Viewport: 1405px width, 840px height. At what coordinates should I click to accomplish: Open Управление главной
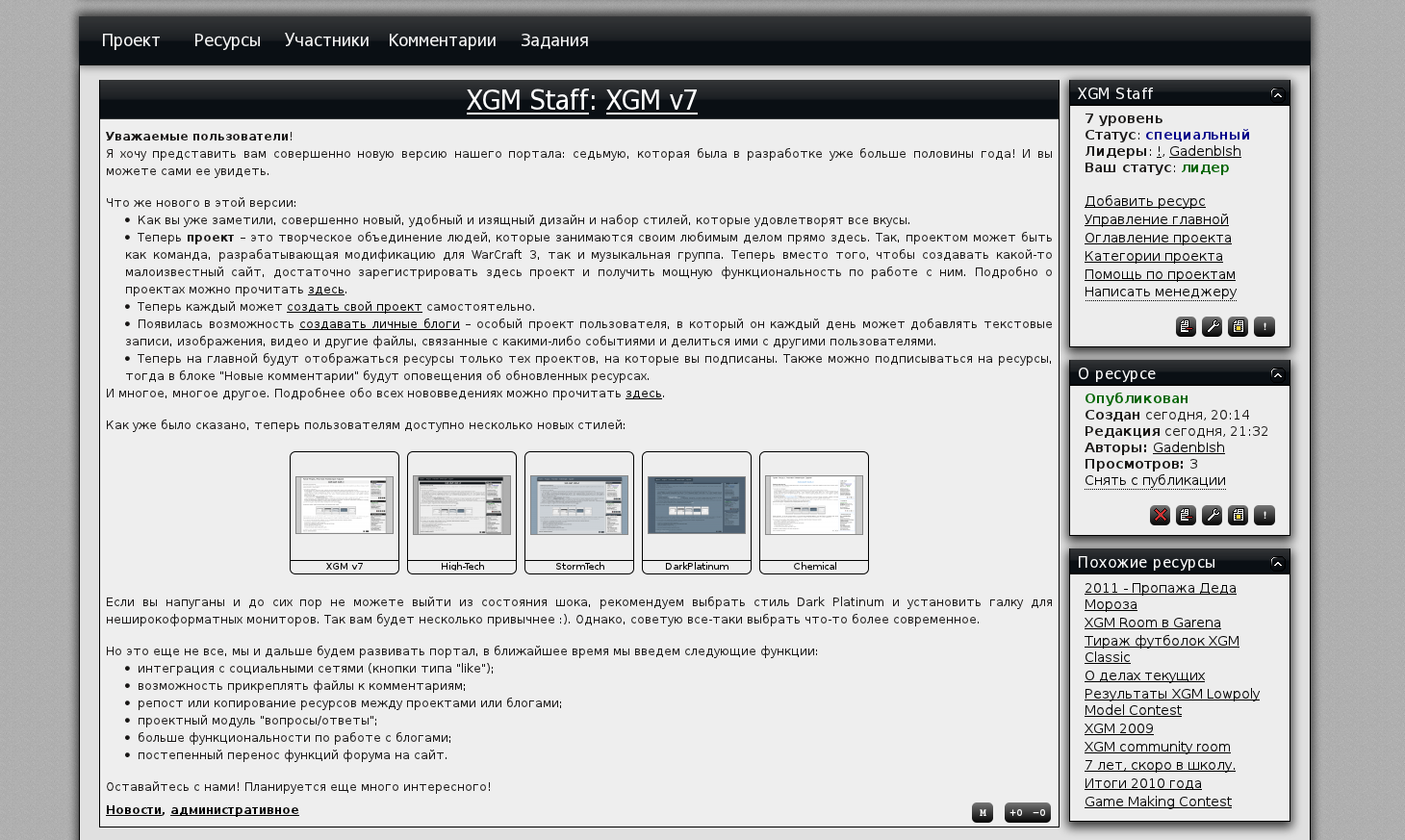click(x=1157, y=219)
